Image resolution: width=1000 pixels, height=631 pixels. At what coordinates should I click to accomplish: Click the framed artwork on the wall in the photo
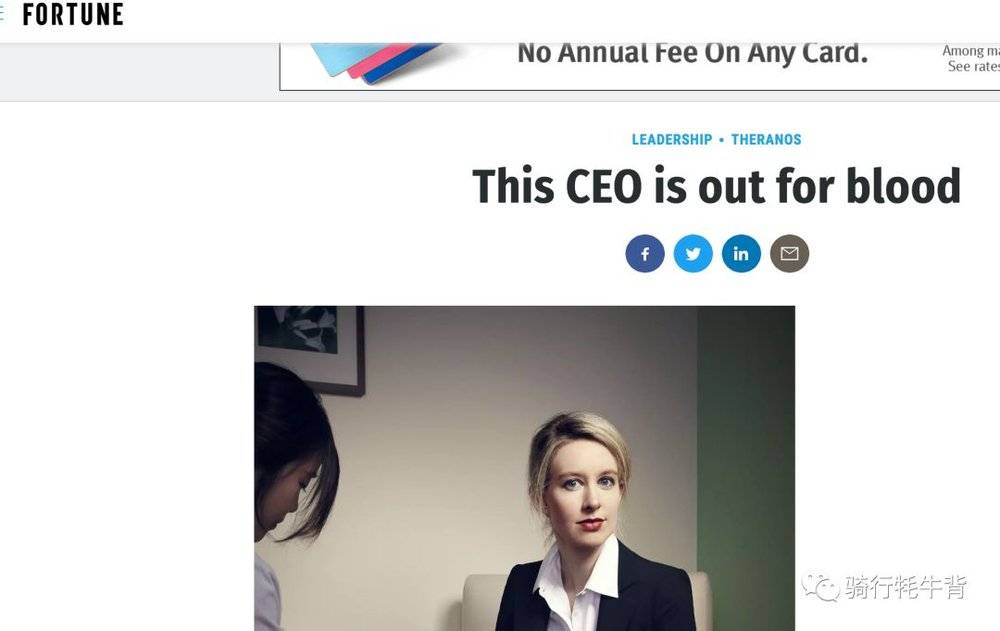[309, 350]
